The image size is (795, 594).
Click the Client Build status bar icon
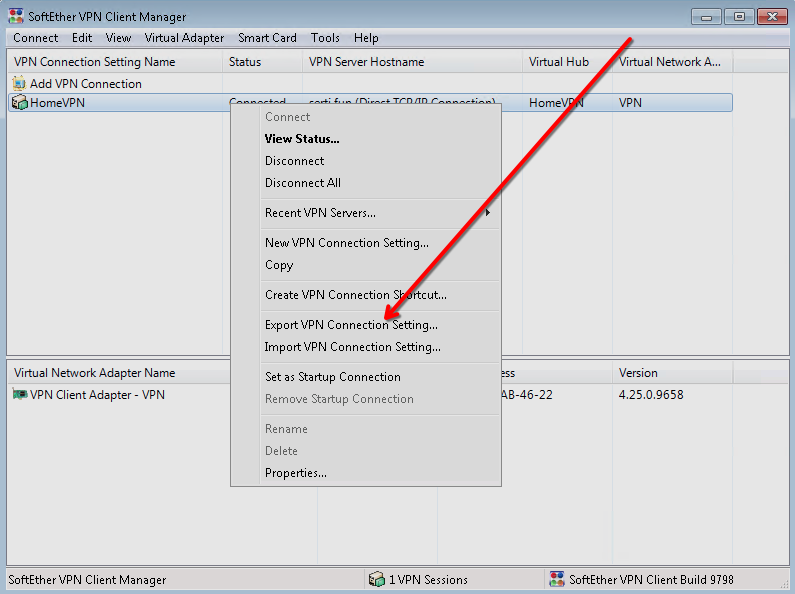coord(557,579)
